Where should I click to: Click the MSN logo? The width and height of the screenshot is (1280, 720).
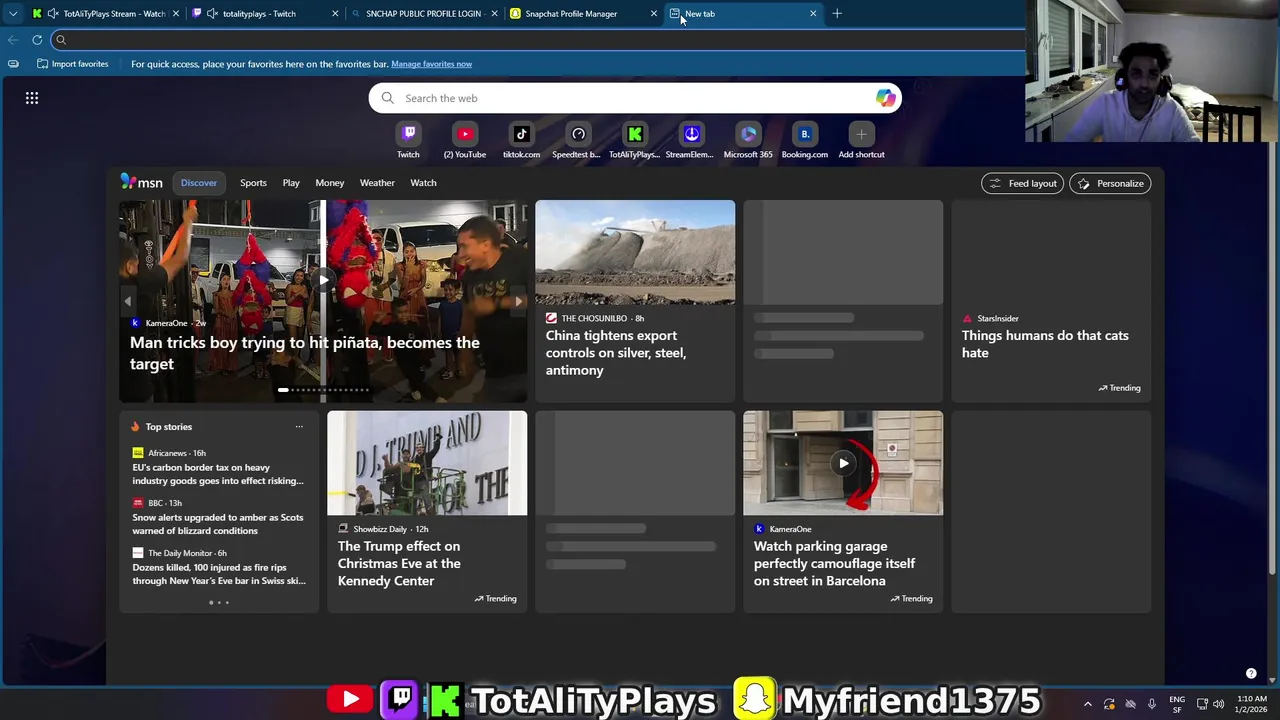pos(141,182)
